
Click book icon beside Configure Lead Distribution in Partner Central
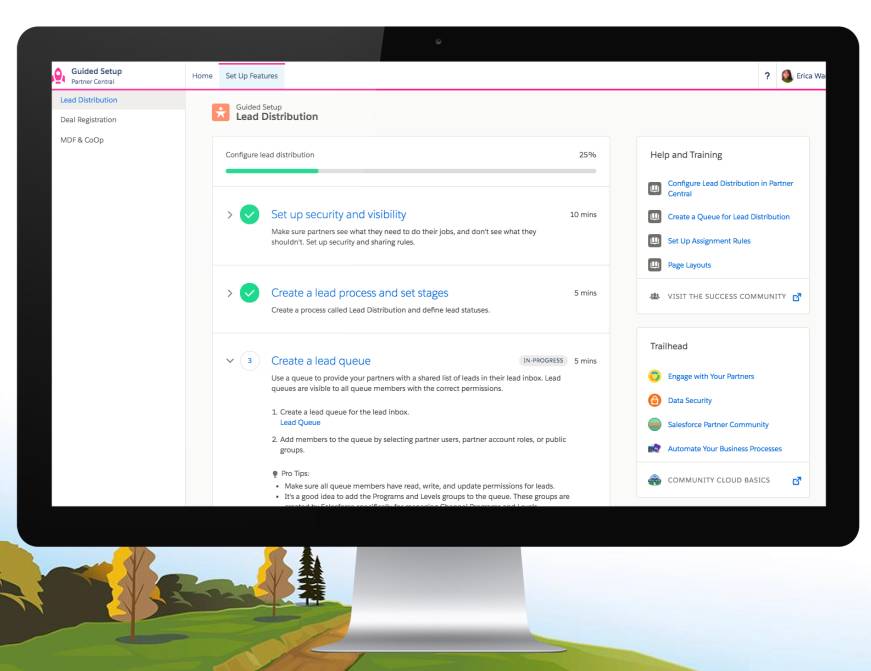655,188
